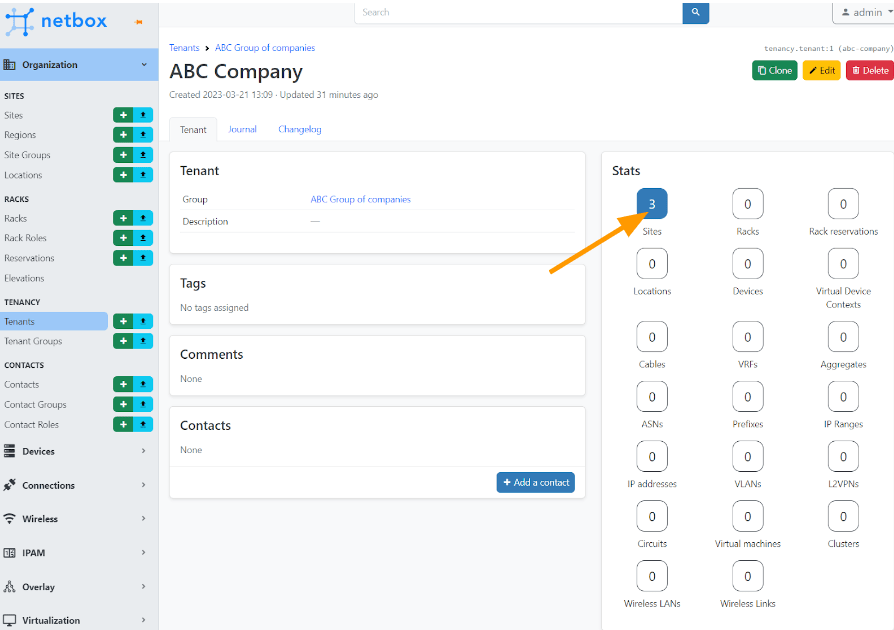Screen dimensions: 894x630
Task: Open Elevations in the sidebar
Action: 24,278
